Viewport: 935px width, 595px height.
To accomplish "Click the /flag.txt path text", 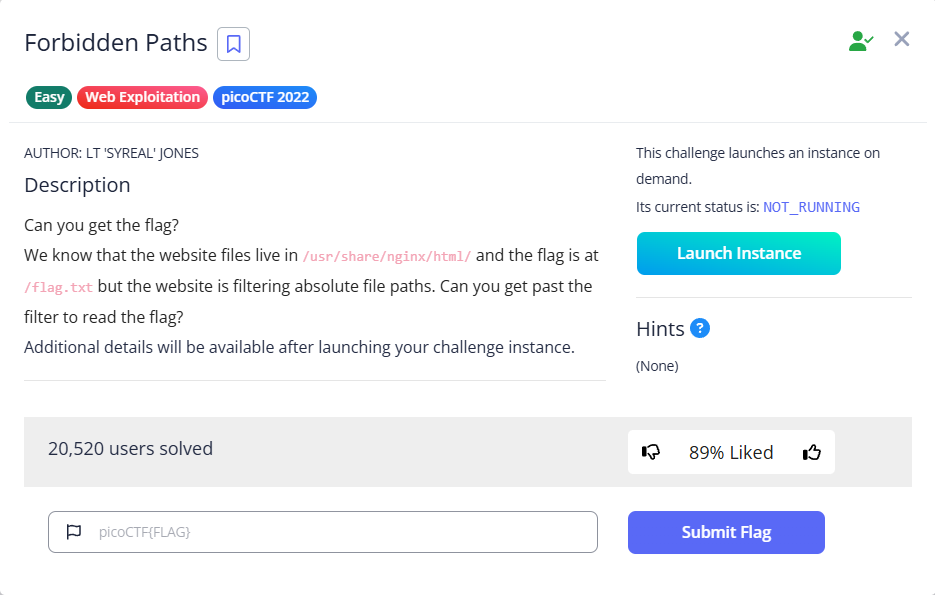I will [59, 287].
